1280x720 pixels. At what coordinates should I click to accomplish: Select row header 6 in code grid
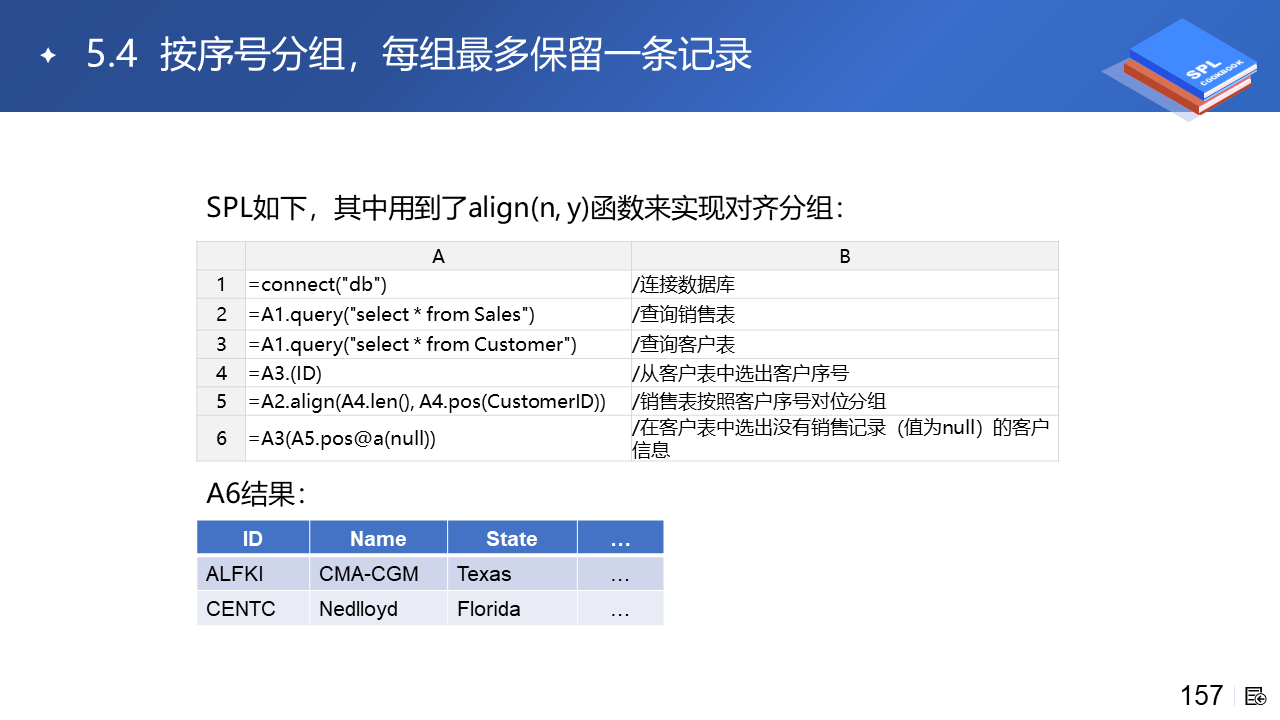point(221,438)
